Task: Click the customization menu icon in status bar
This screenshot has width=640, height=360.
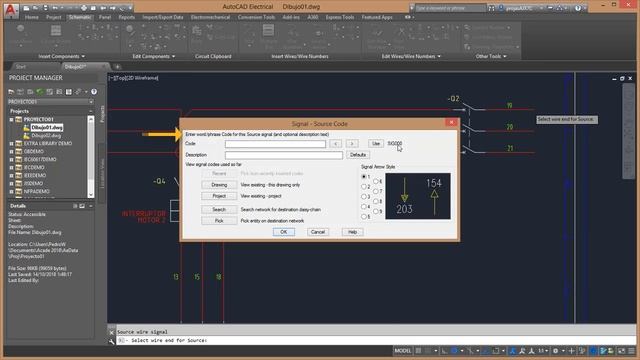Action: (x=631, y=351)
